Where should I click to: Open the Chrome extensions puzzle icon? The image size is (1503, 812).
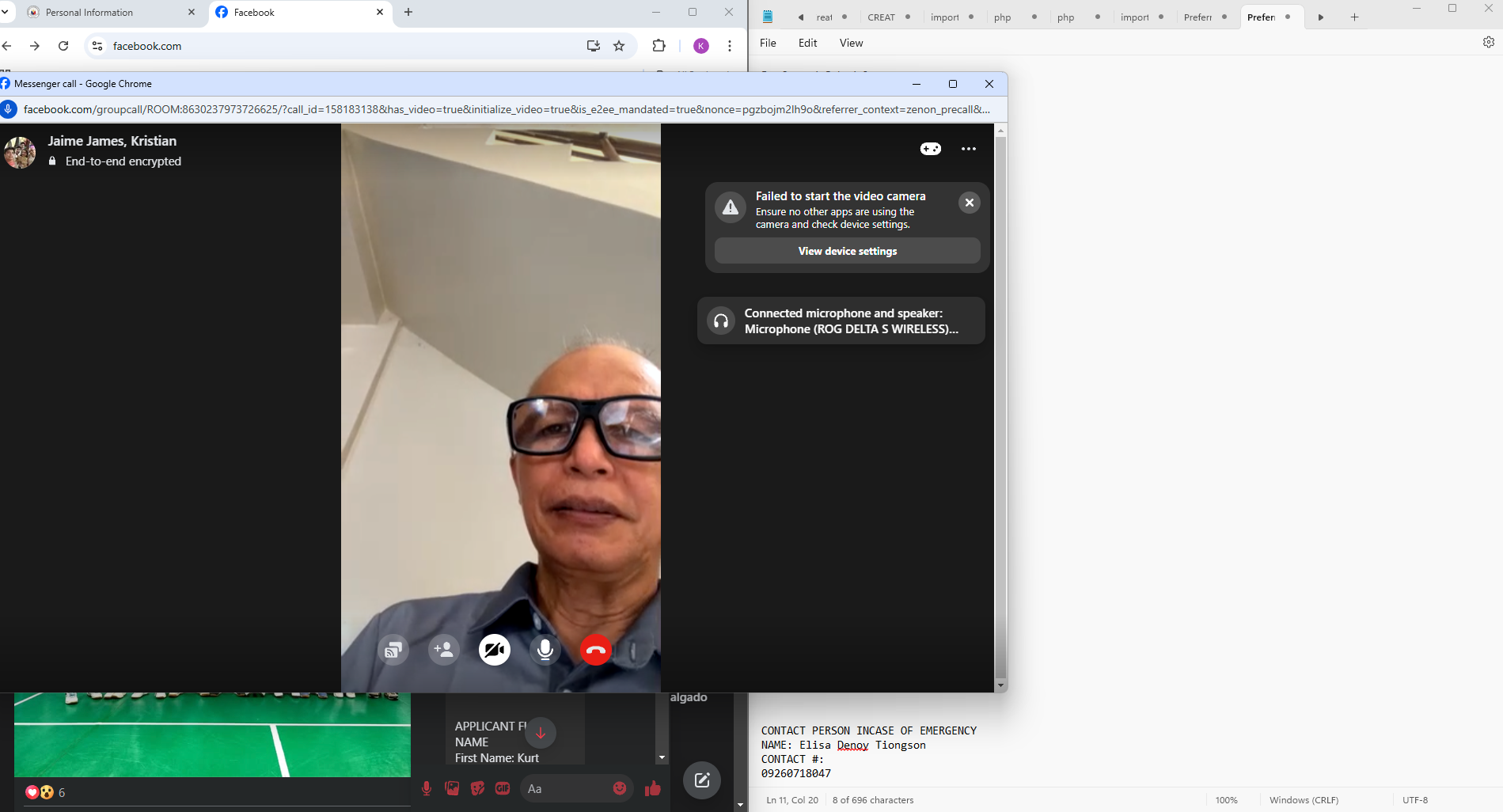pyautogui.click(x=659, y=46)
